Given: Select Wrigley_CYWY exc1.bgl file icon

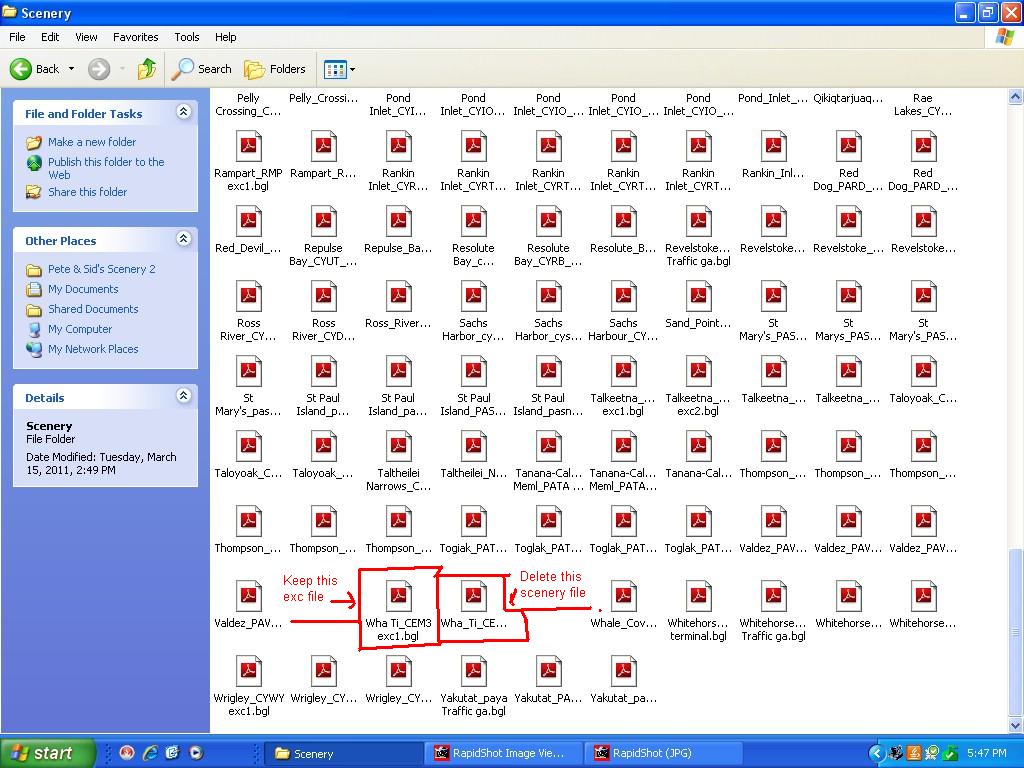Looking at the screenshot, I should (248, 671).
